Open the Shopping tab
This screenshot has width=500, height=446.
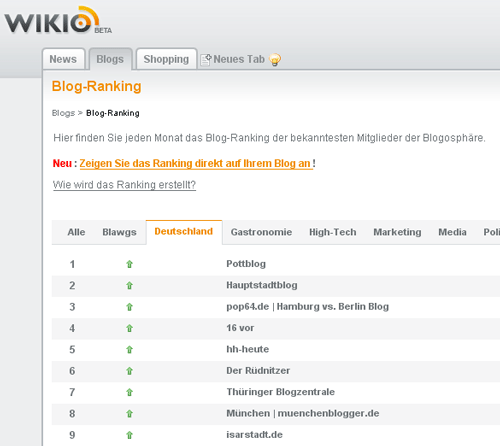coord(166,59)
